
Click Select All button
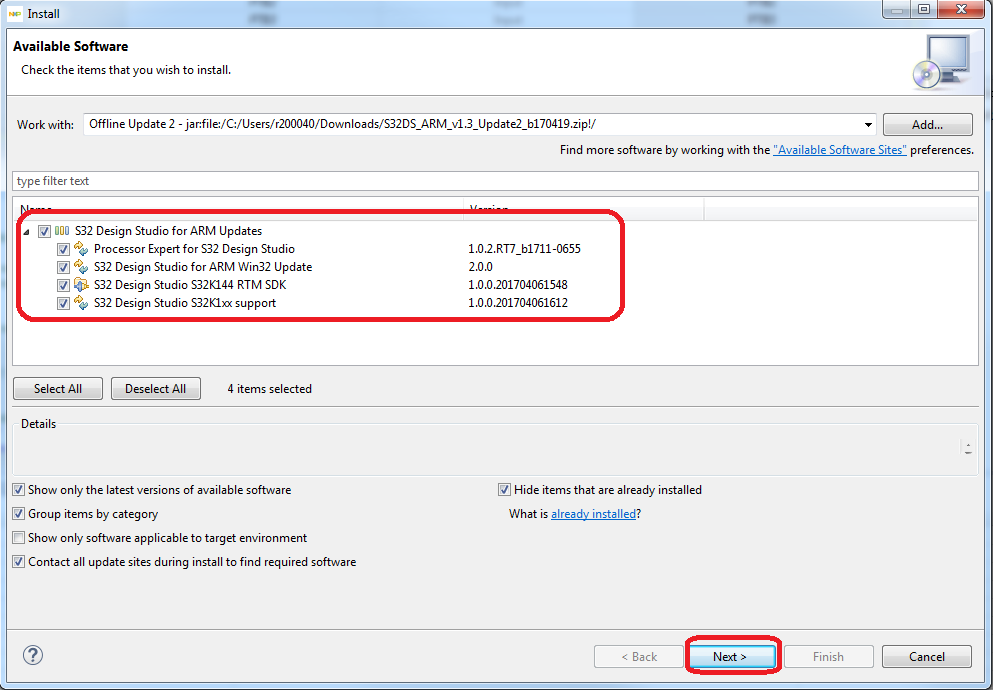click(x=58, y=389)
